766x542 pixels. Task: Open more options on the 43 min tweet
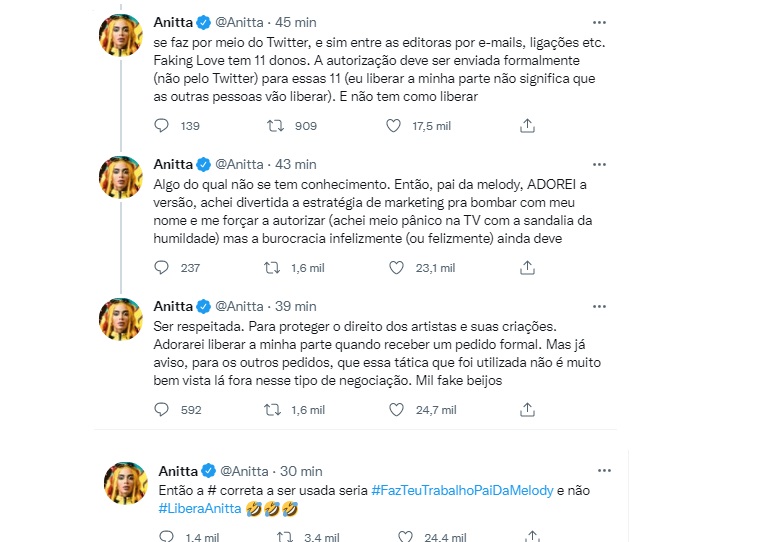pos(598,163)
